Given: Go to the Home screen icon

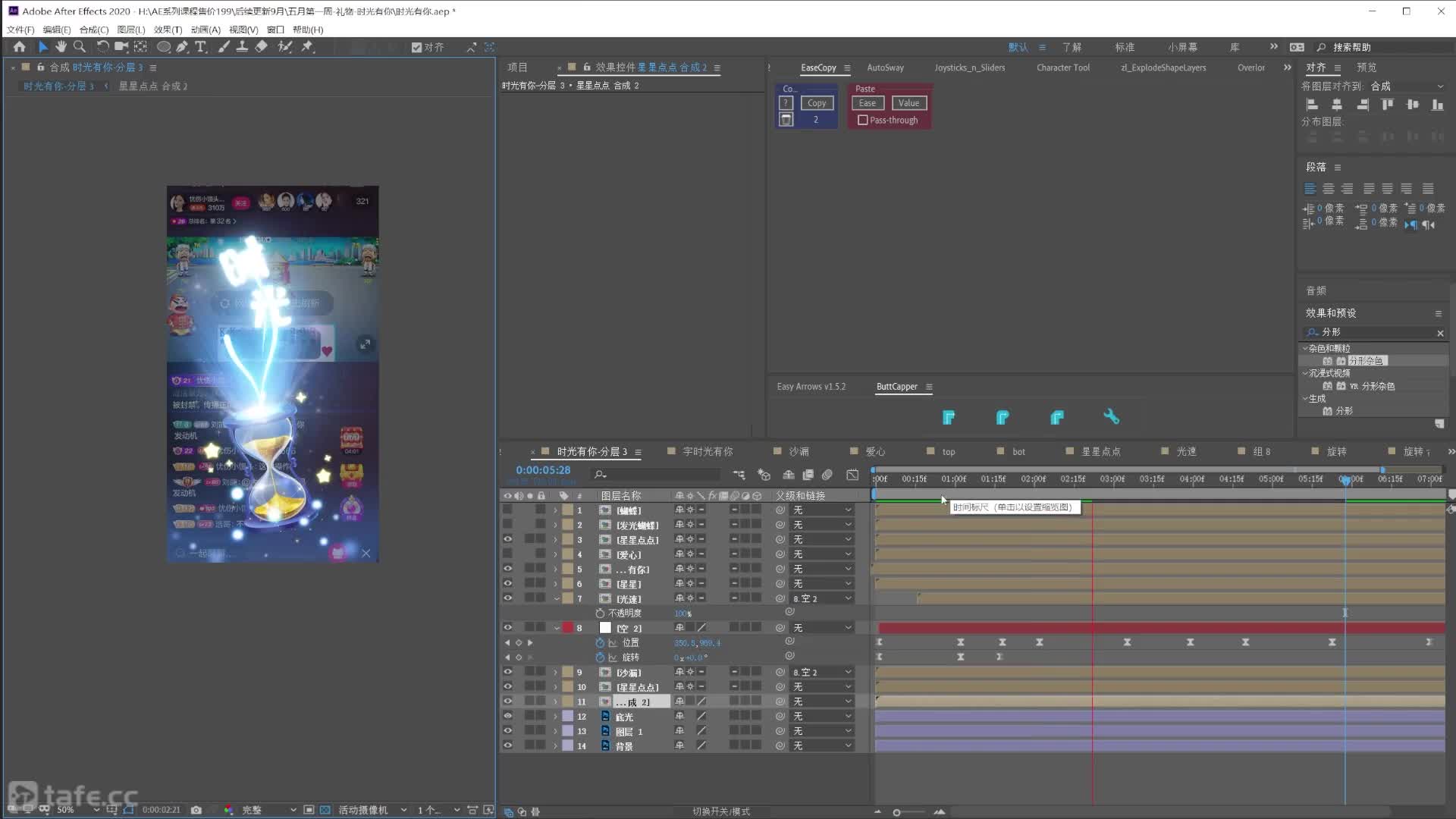Looking at the screenshot, I should tap(19, 47).
